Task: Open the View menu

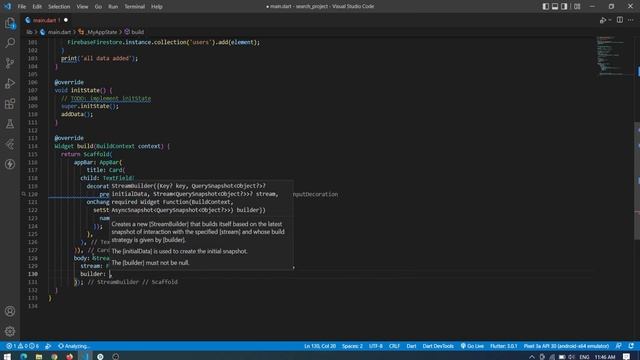Action: pyautogui.click(x=82, y=7)
